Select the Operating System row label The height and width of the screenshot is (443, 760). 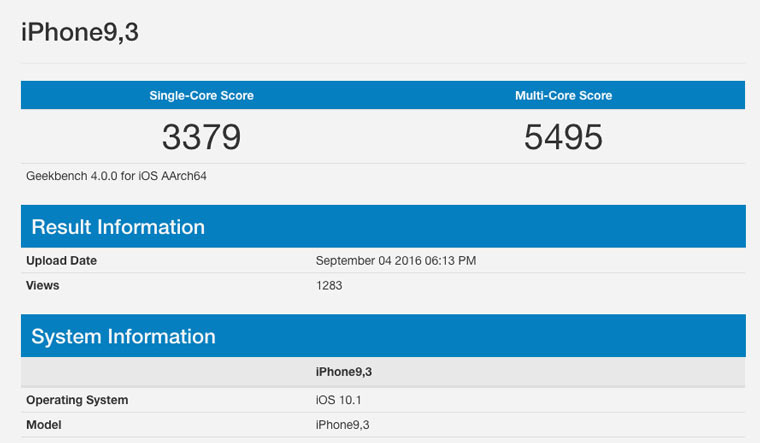pyautogui.click(x=77, y=400)
